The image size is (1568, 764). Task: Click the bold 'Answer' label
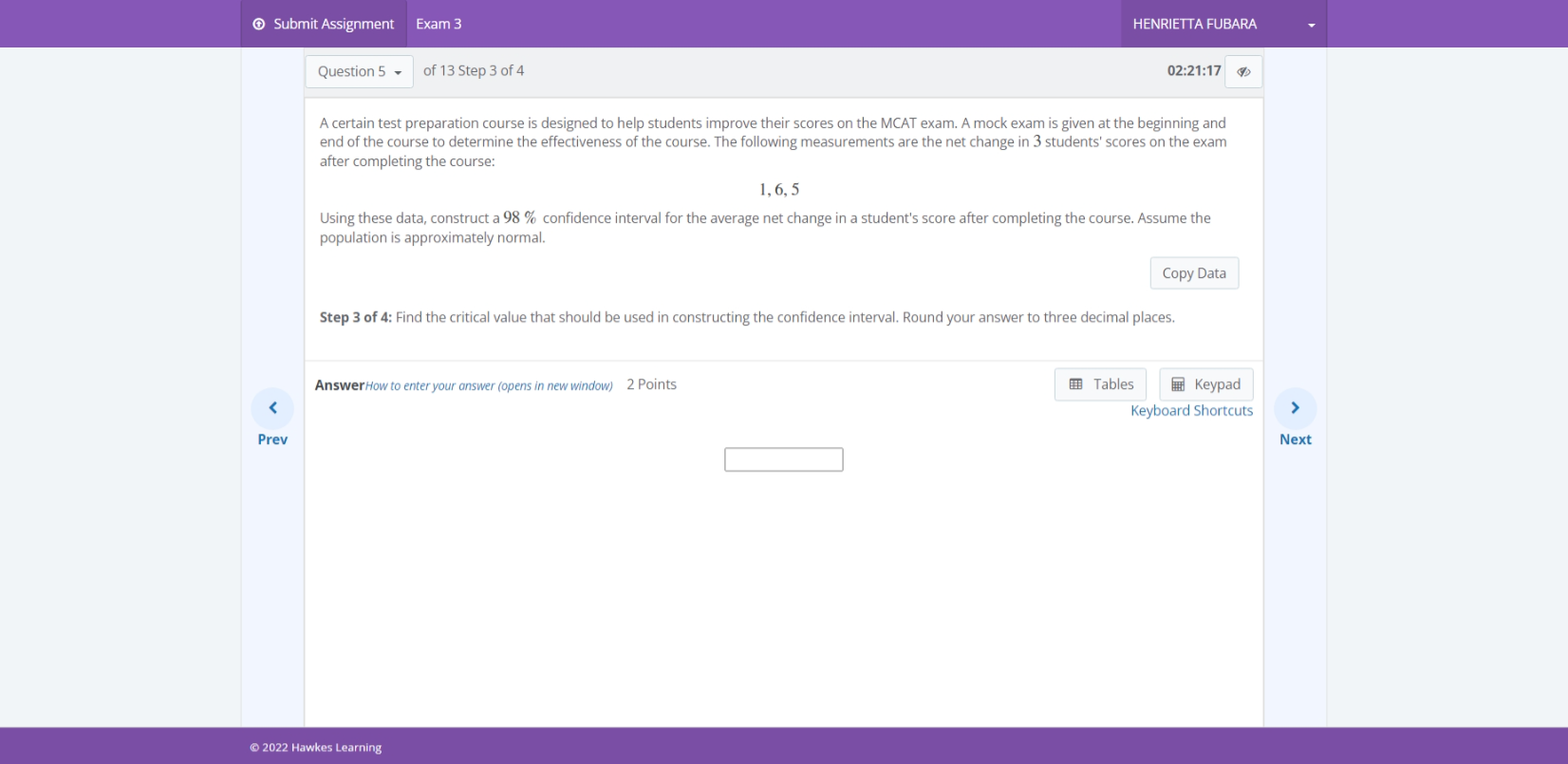[x=340, y=384]
